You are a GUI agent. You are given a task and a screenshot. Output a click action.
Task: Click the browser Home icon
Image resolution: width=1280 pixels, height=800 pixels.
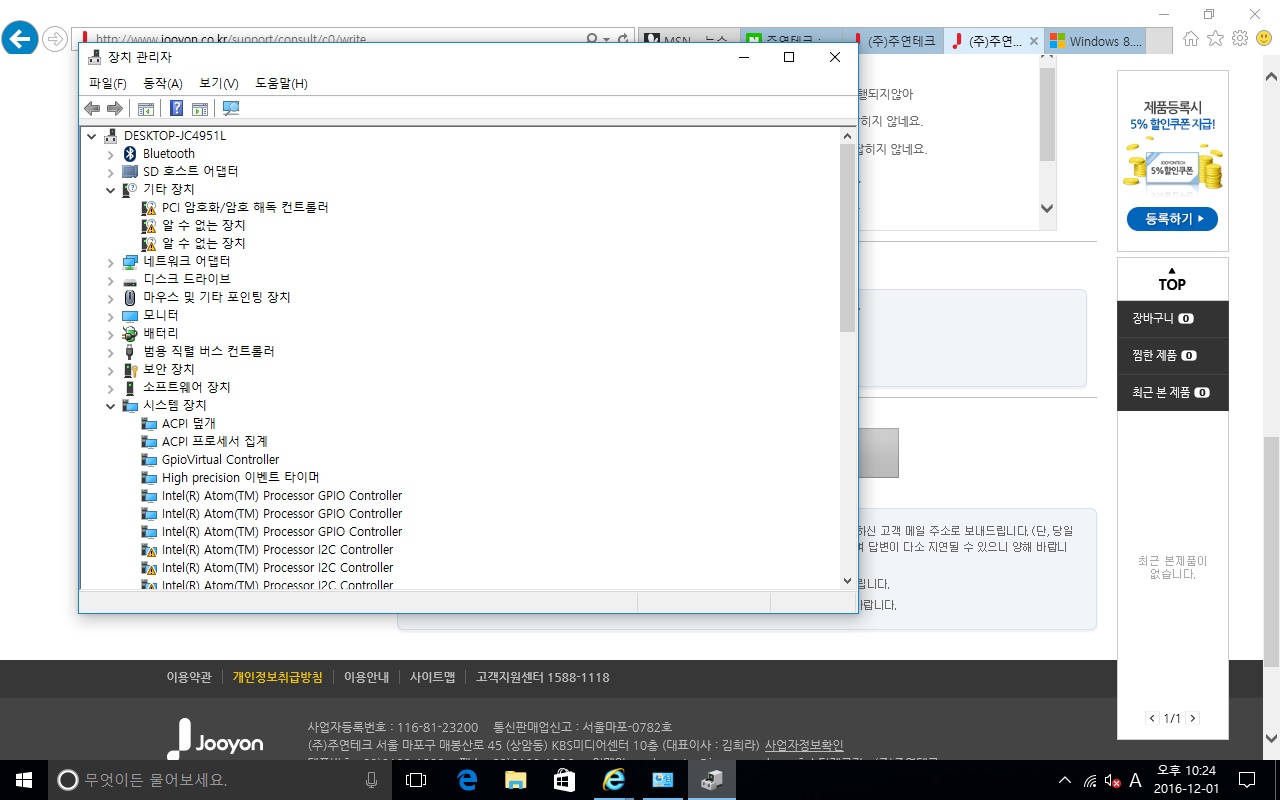1191,39
